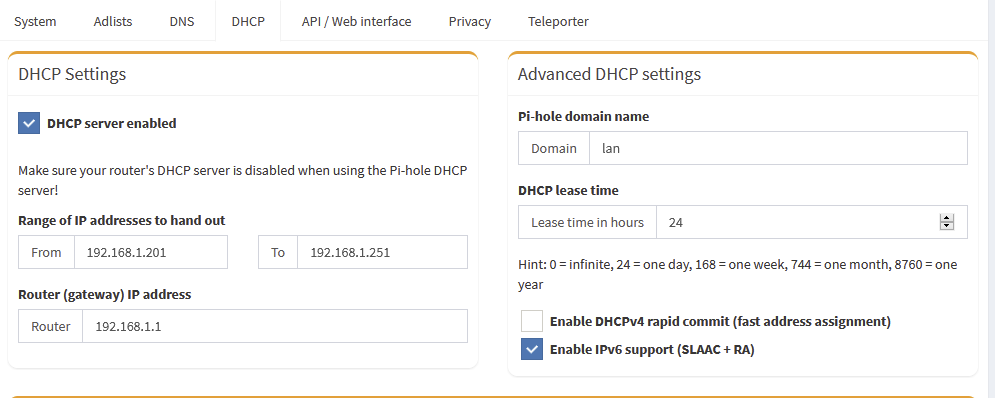Image resolution: width=995 pixels, height=398 pixels.
Task: Click the Enable IPv6 support label text
Action: point(652,349)
